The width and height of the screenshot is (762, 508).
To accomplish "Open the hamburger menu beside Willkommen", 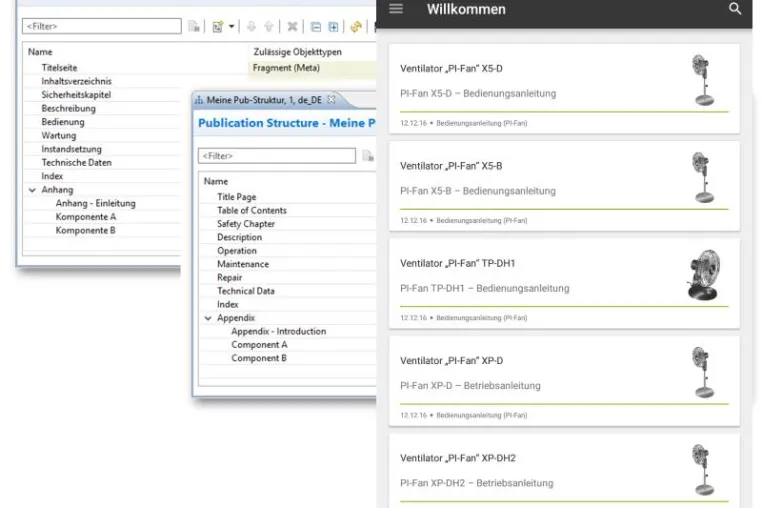I will (x=396, y=9).
